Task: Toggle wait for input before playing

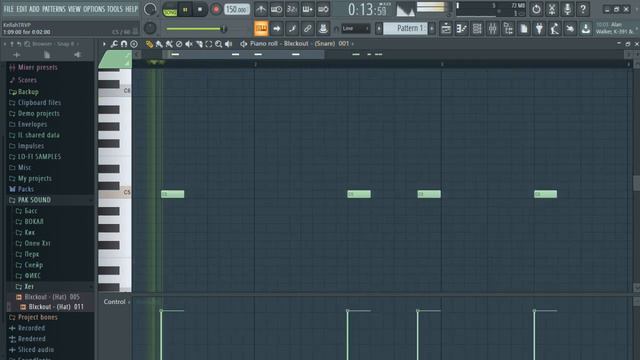Action: click(276, 9)
